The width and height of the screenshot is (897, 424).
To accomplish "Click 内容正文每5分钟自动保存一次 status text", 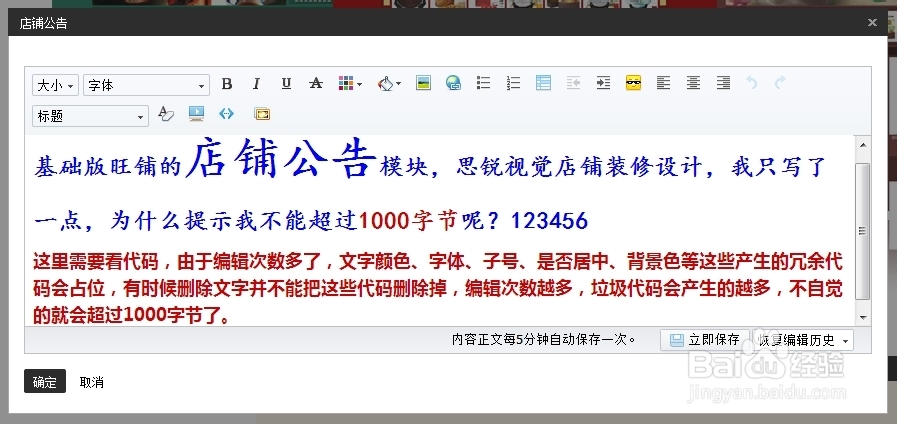I will (x=543, y=340).
